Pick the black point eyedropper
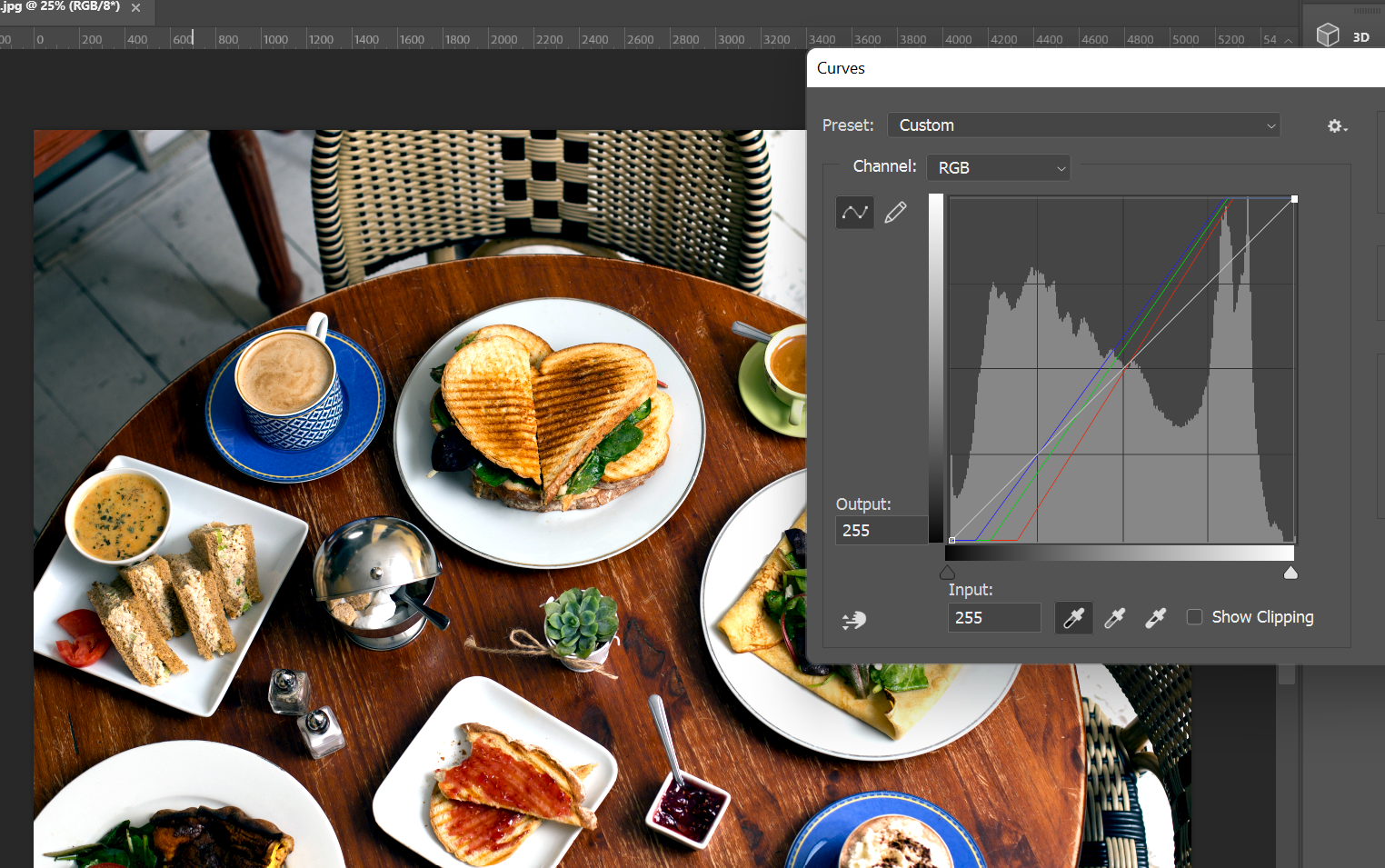The height and width of the screenshot is (868, 1385). pos(1073,618)
